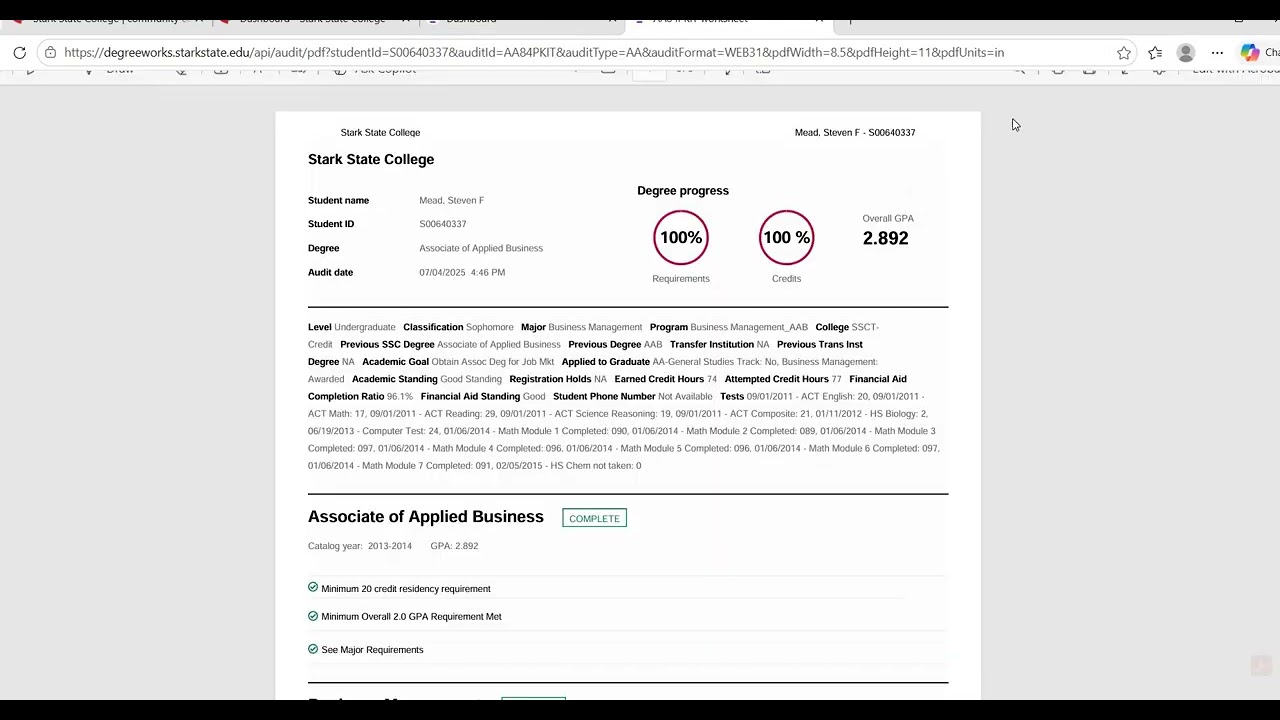Click the 'Student Phone Number' label
1280x720 pixels.
(604, 396)
